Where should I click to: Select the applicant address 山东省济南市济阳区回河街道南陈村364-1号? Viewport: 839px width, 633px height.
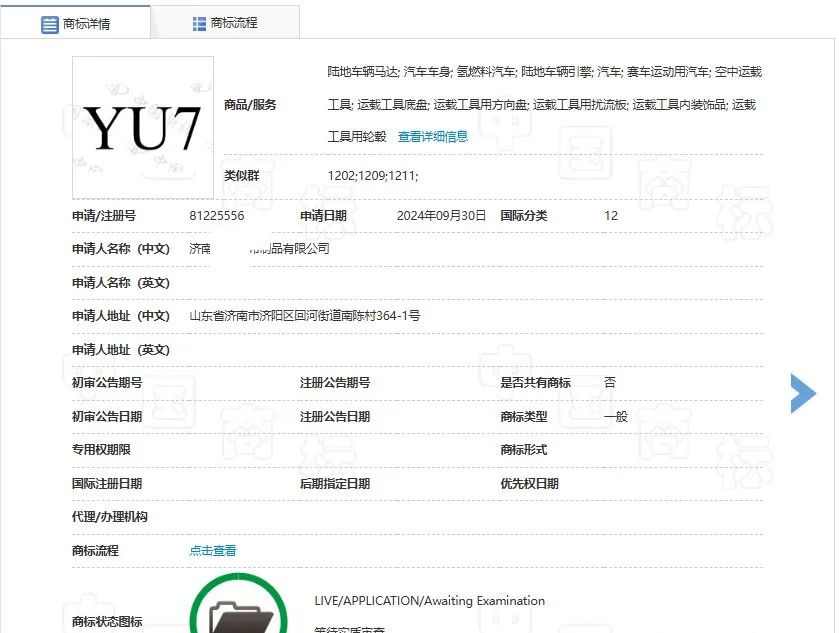pos(304,316)
